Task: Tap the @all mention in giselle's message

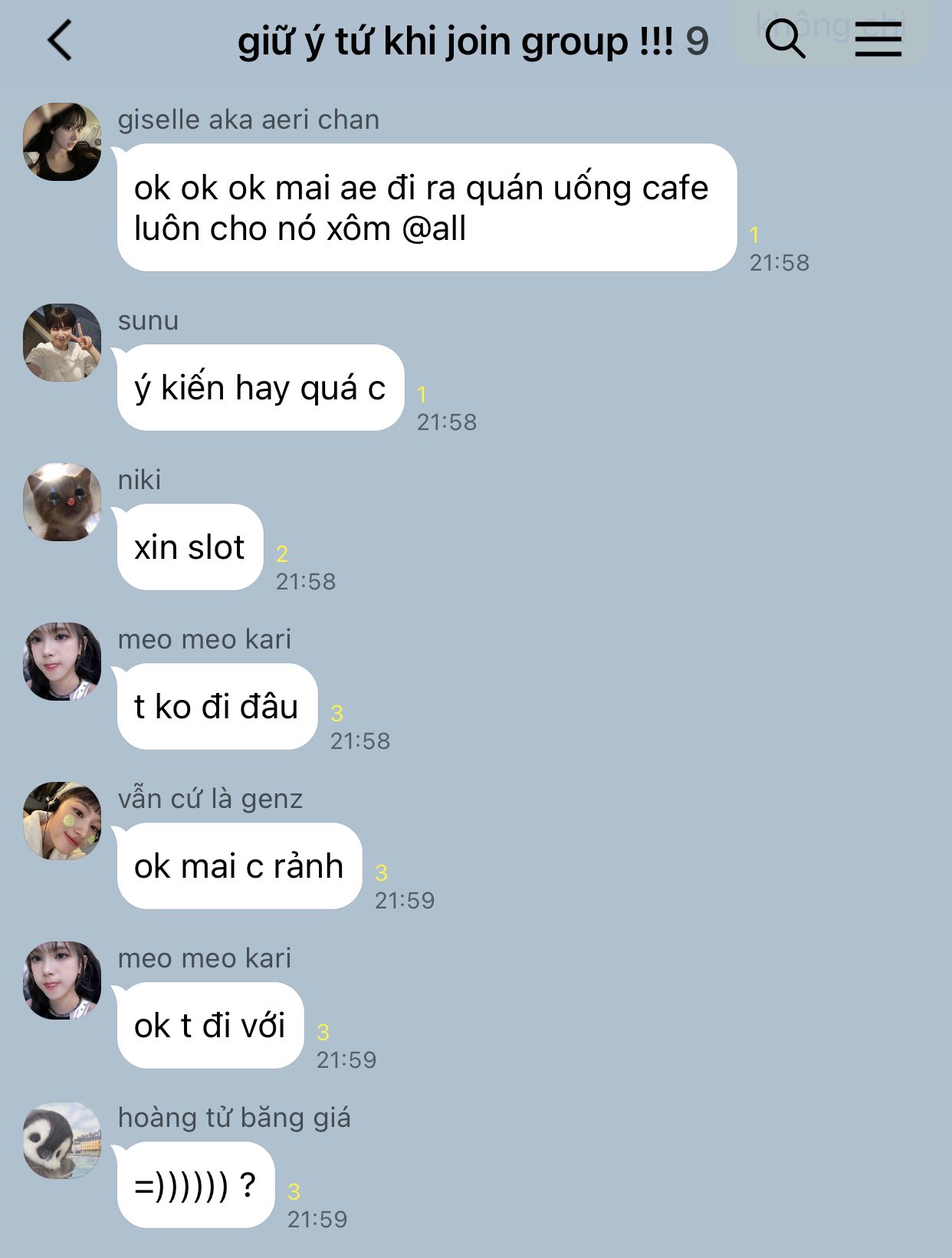Action: tap(434, 229)
